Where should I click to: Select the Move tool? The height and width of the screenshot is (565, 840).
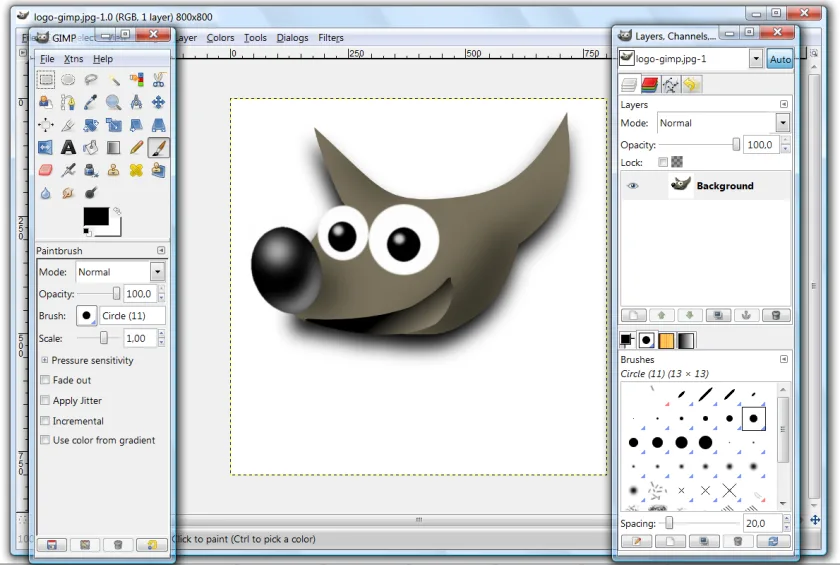point(159,102)
